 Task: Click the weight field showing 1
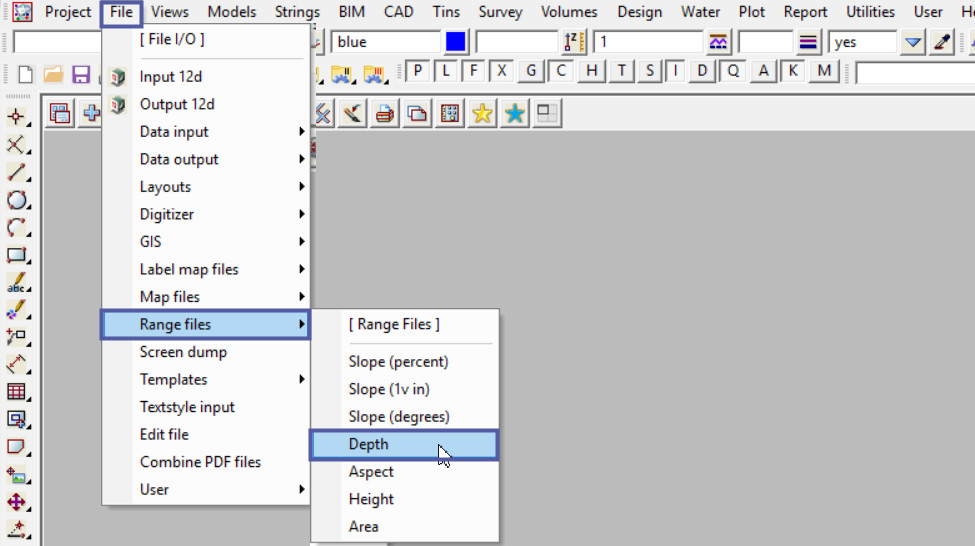tap(649, 42)
